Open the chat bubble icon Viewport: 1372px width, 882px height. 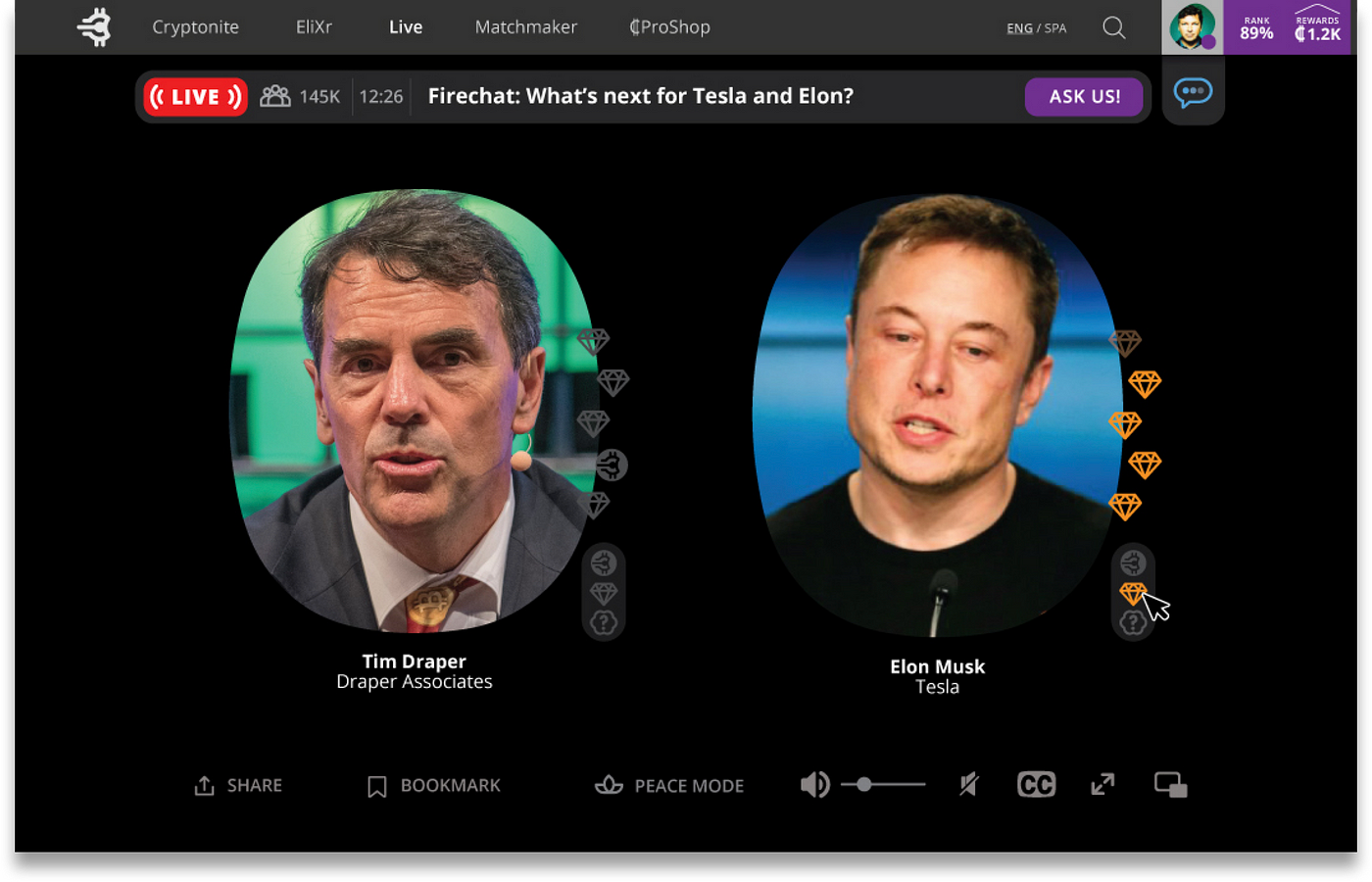[x=1193, y=93]
